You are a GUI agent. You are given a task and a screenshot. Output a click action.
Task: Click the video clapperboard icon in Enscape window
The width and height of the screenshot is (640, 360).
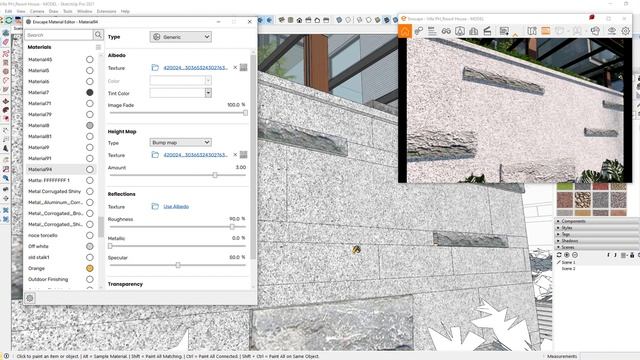point(487,31)
